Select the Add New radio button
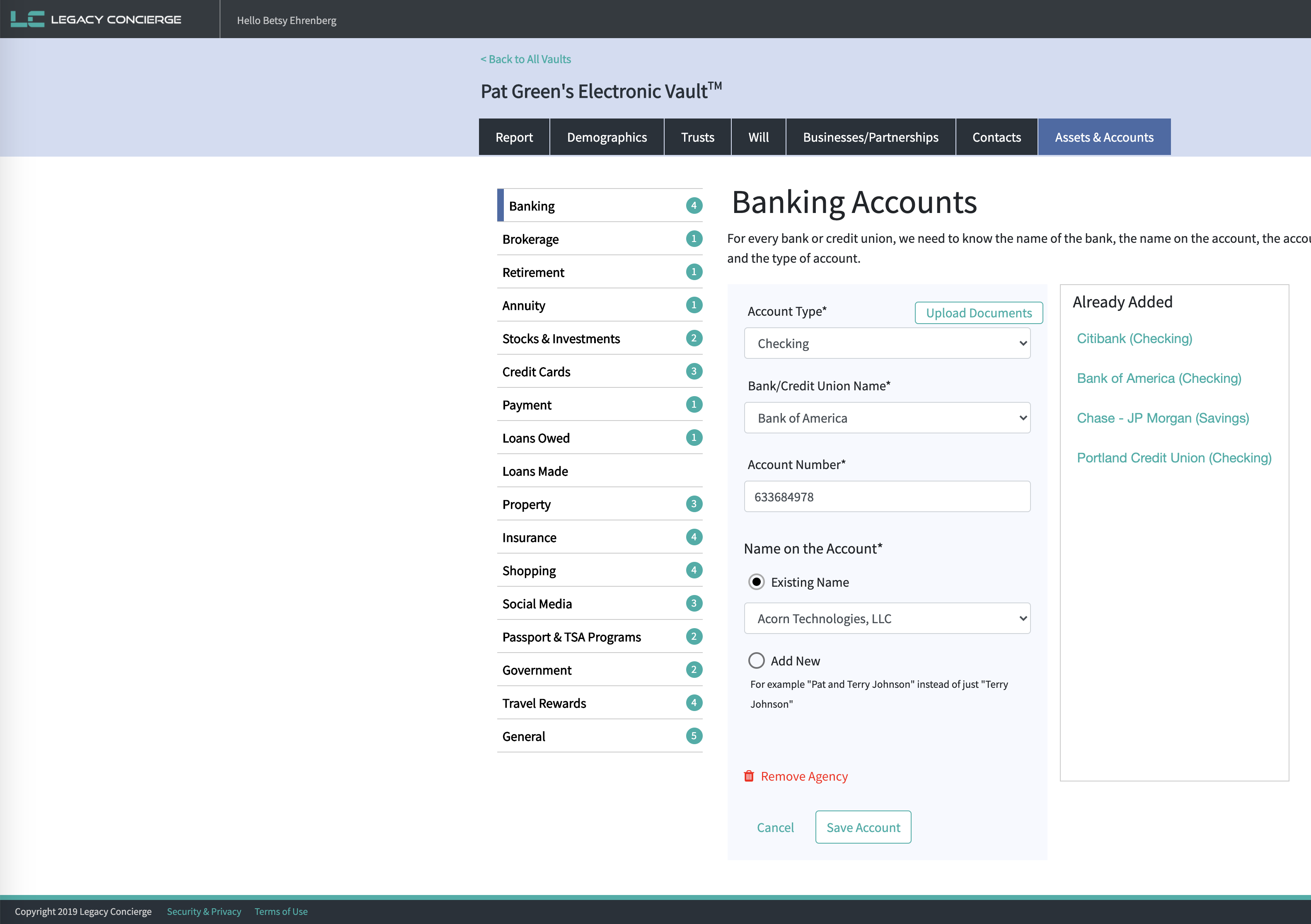The height and width of the screenshot is (924, 1311). [x=756, y=661]
